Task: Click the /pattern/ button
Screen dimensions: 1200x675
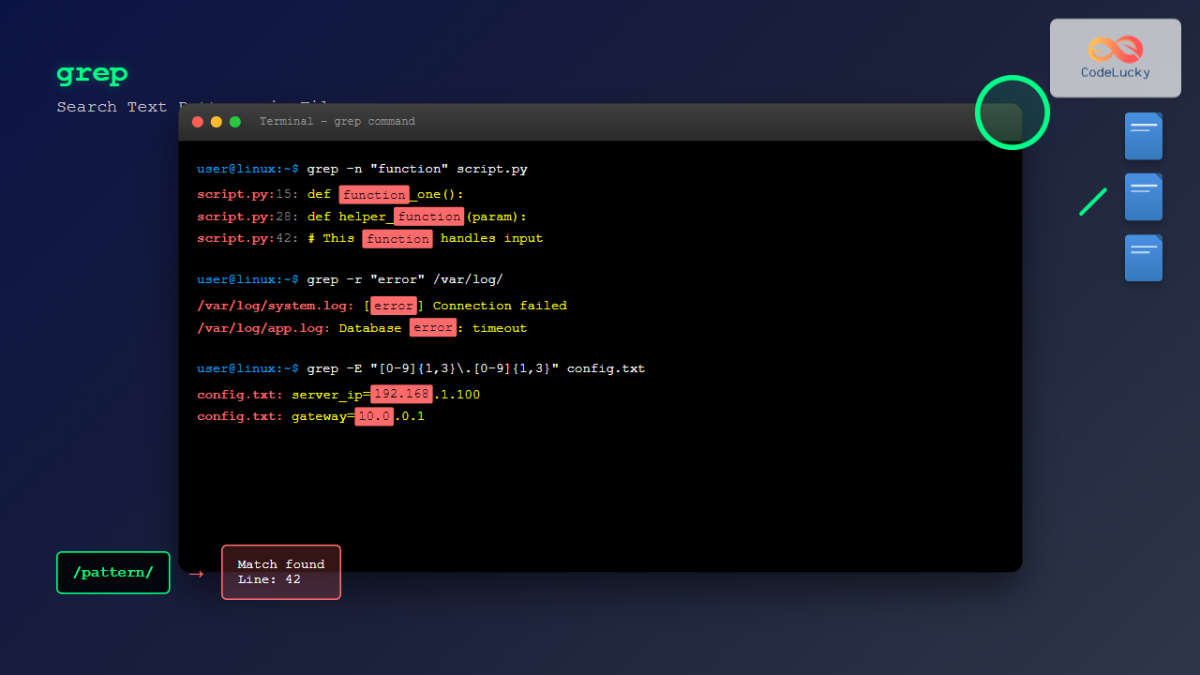Action: pyautogui.click(x=113, y=572)
